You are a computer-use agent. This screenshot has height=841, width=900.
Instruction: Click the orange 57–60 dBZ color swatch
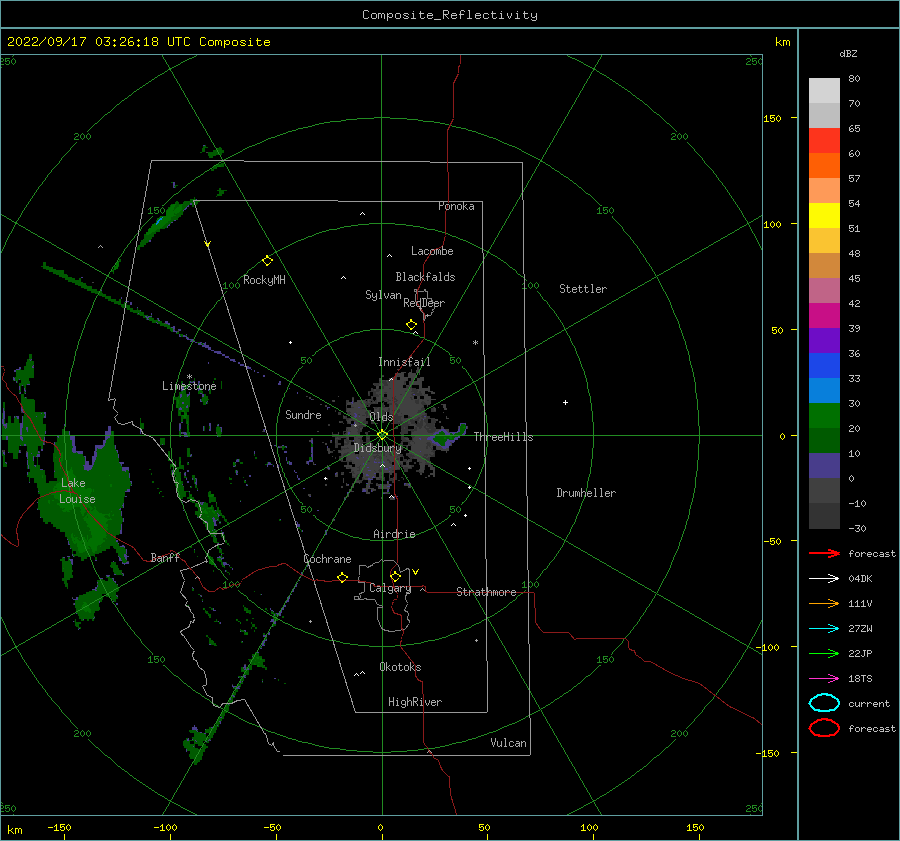(x=824, y=166)
